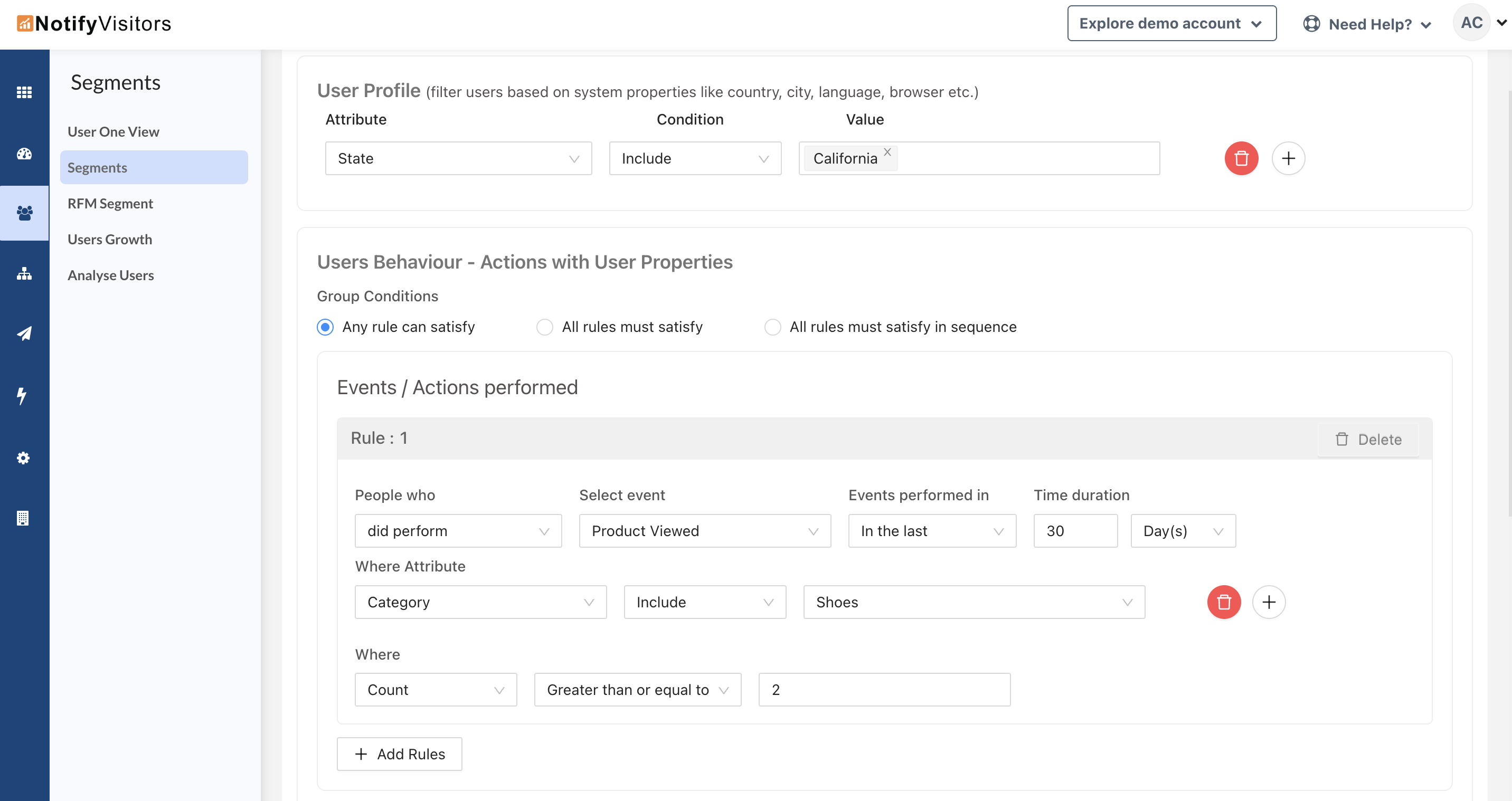Choose 'All rules must satisfy in sequence'
The image size is (1512, 801).
click(x=772, y=327)
